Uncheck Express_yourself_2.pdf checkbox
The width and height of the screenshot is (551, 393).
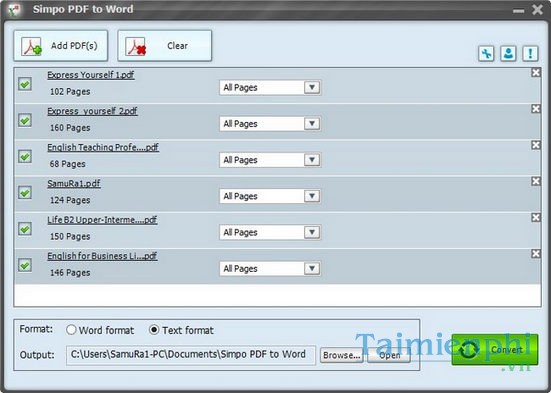tap(25, 120)
